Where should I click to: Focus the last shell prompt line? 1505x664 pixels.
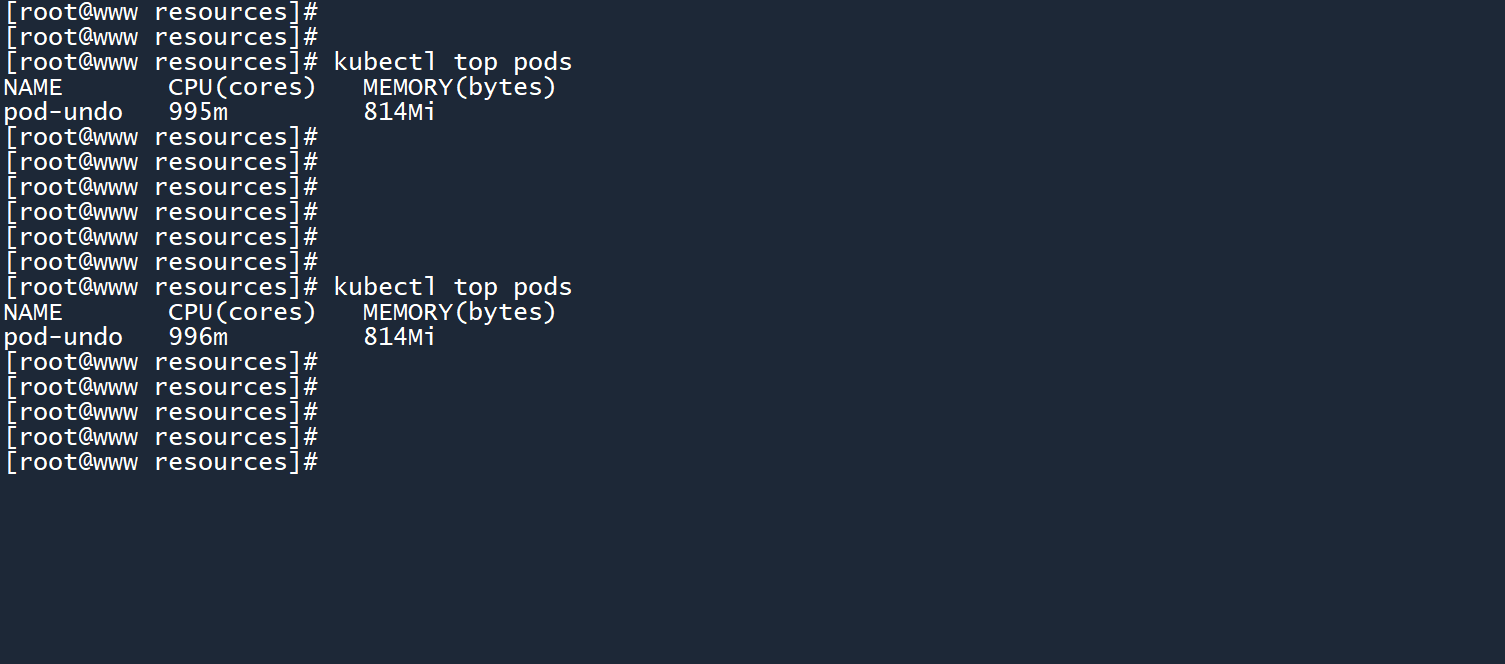(161, 462)
